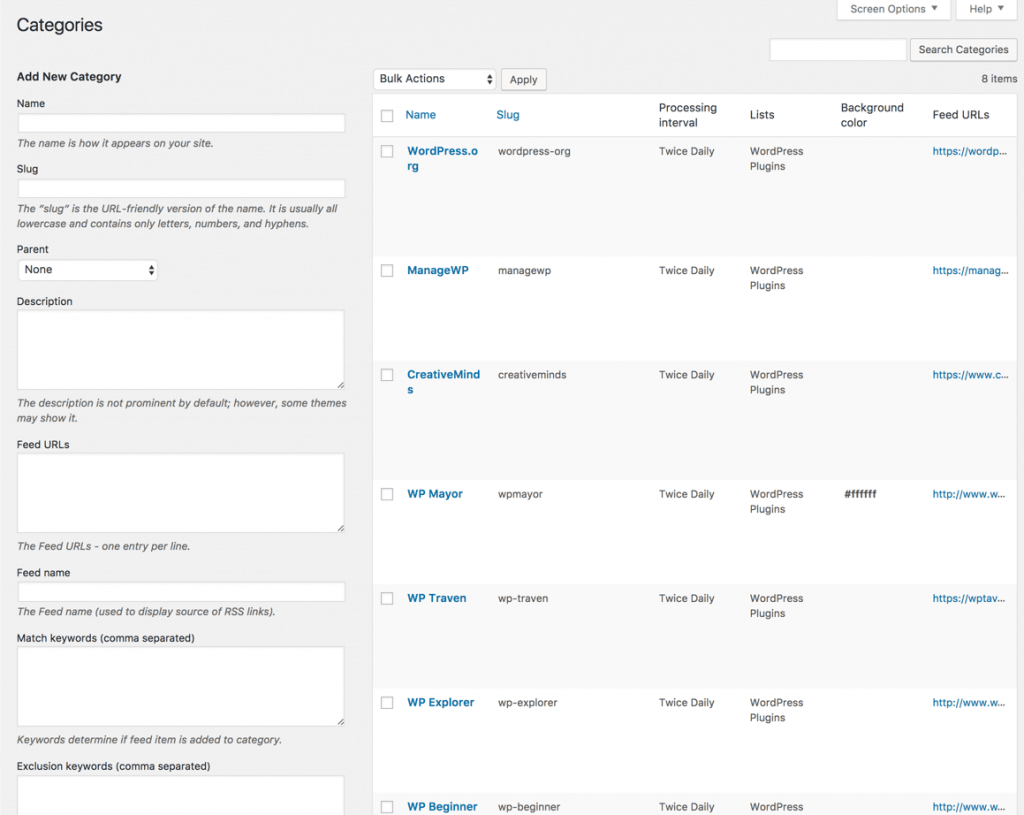Click the Feed URLs text area
The image size is (1024, 815).
coord(181,493)
